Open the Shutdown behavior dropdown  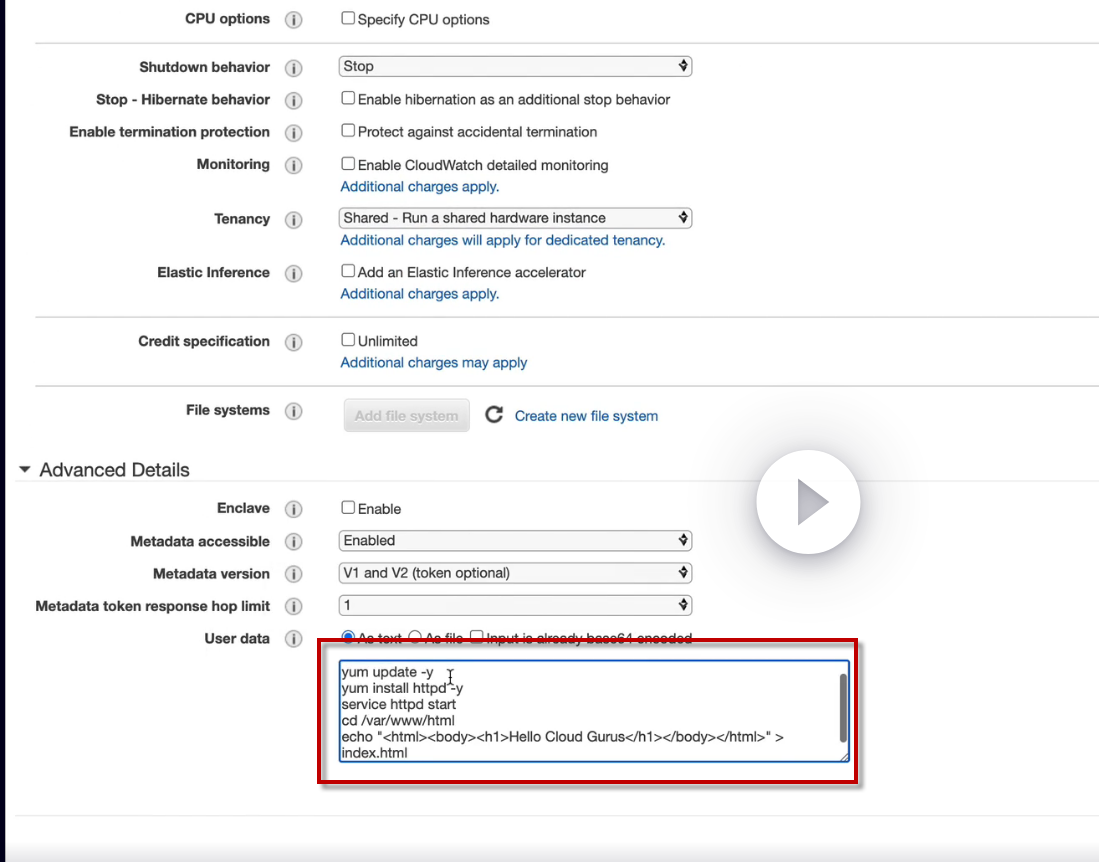[515, 67]
